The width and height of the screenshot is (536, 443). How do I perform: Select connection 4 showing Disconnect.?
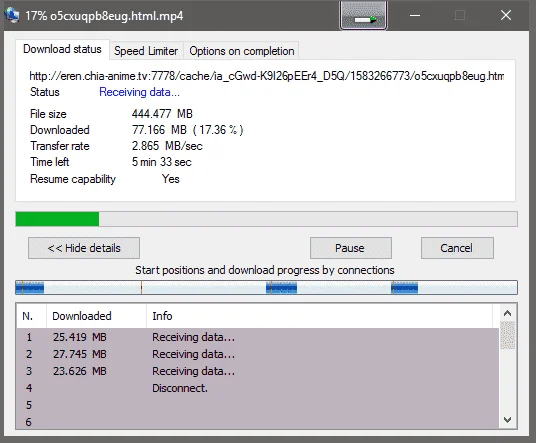tap(258, 388)
